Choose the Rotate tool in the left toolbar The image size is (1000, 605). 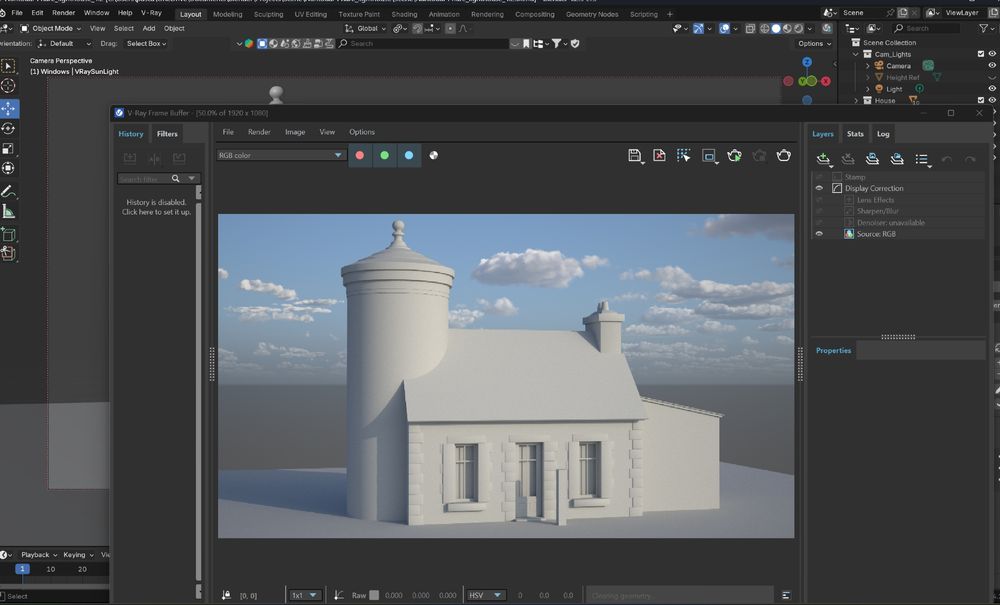8,129
